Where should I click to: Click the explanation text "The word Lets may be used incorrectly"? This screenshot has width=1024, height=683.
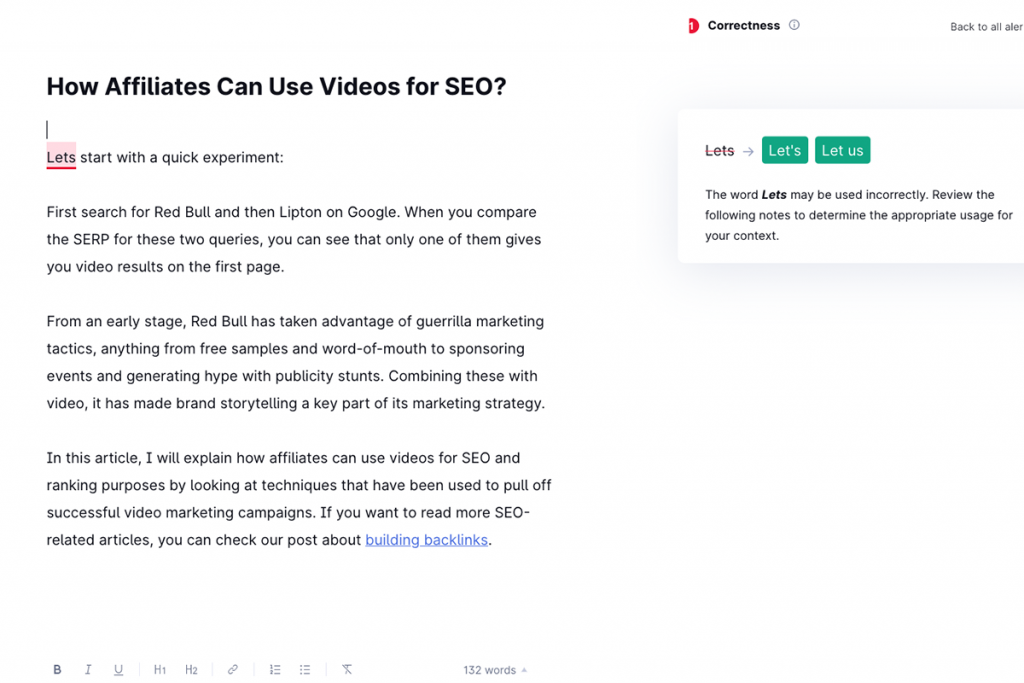pyautogui.click(x=859, y=215)
